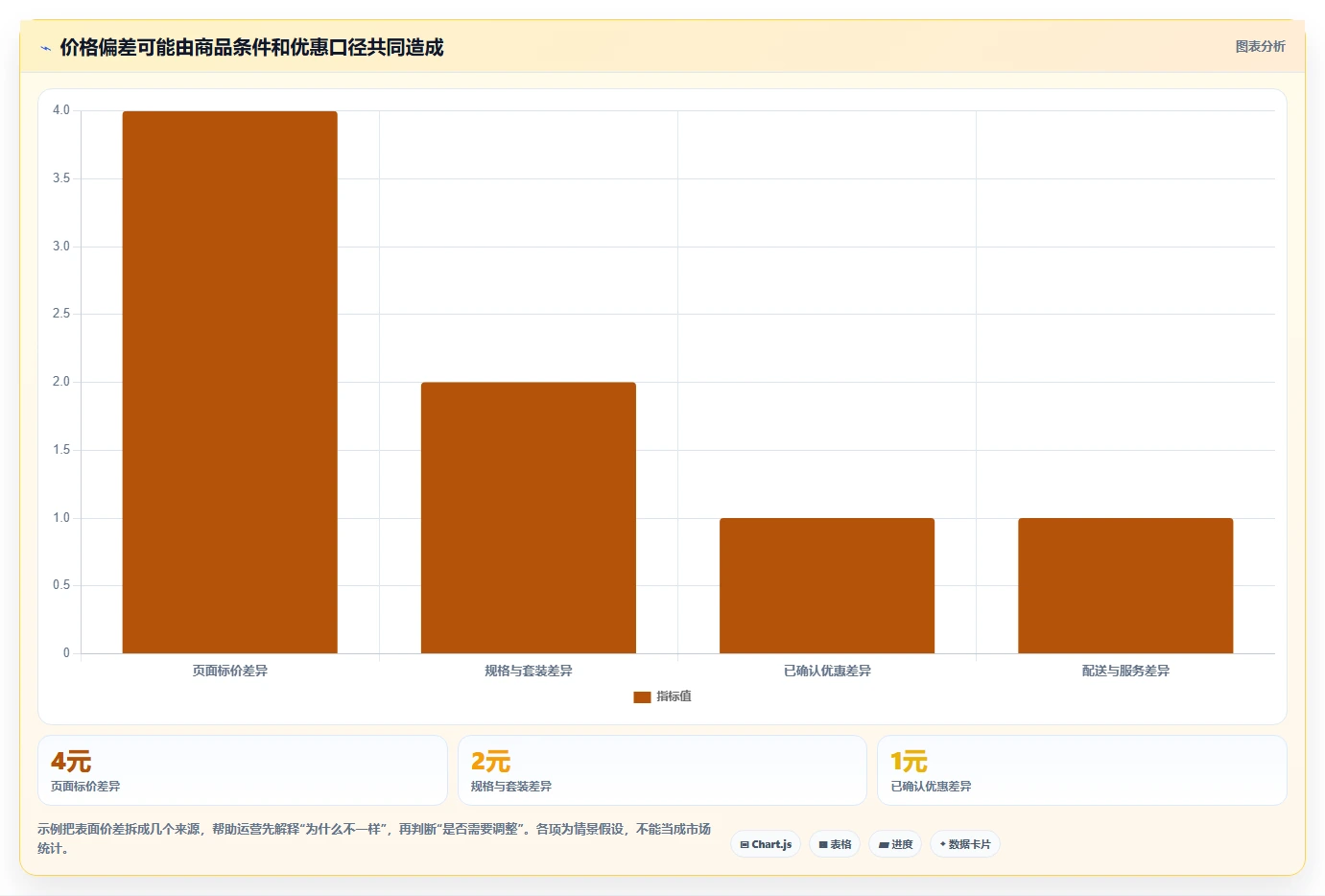
Task: Click the 2.5 y-axis tick value
Action: 61,314
